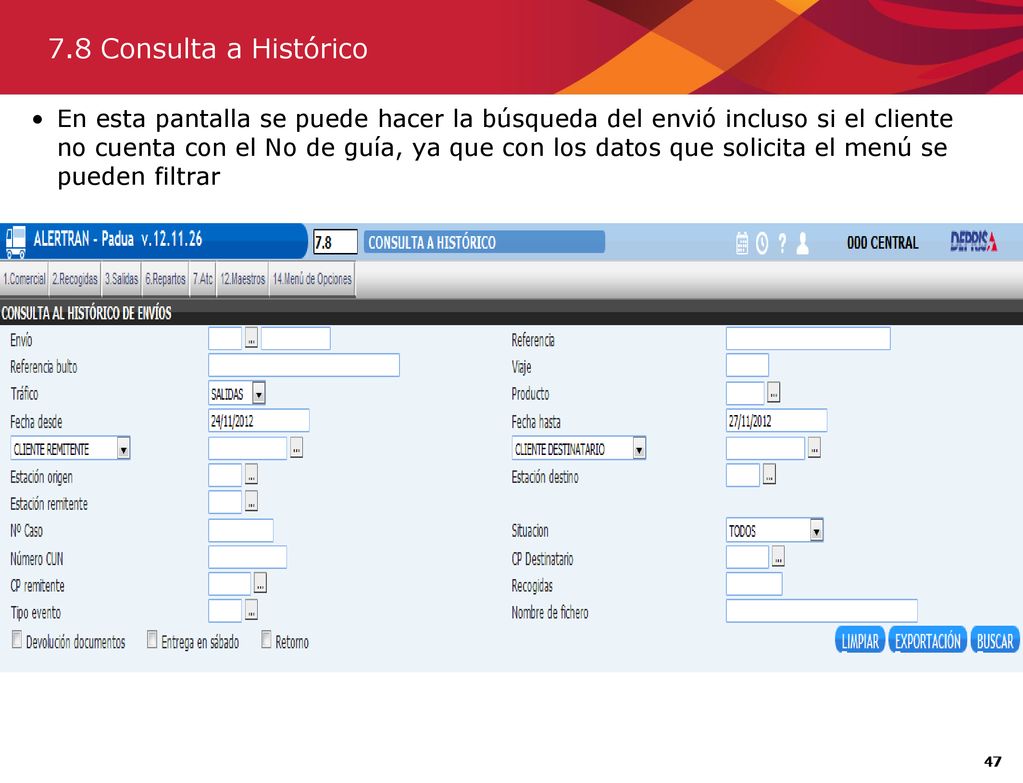Viewport: 1023px width, 783px height.
Task: Open lookup button next to Producto field
Action: tap(773, 392)
